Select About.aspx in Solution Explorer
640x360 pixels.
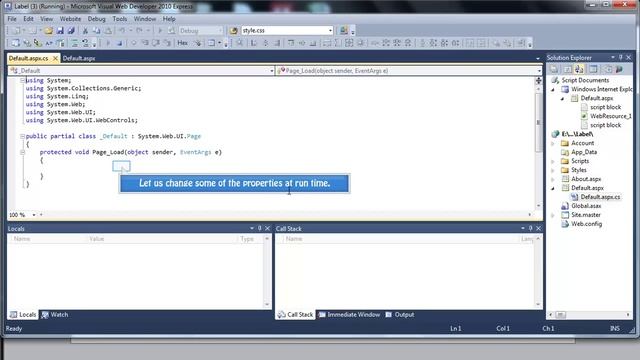586,179
